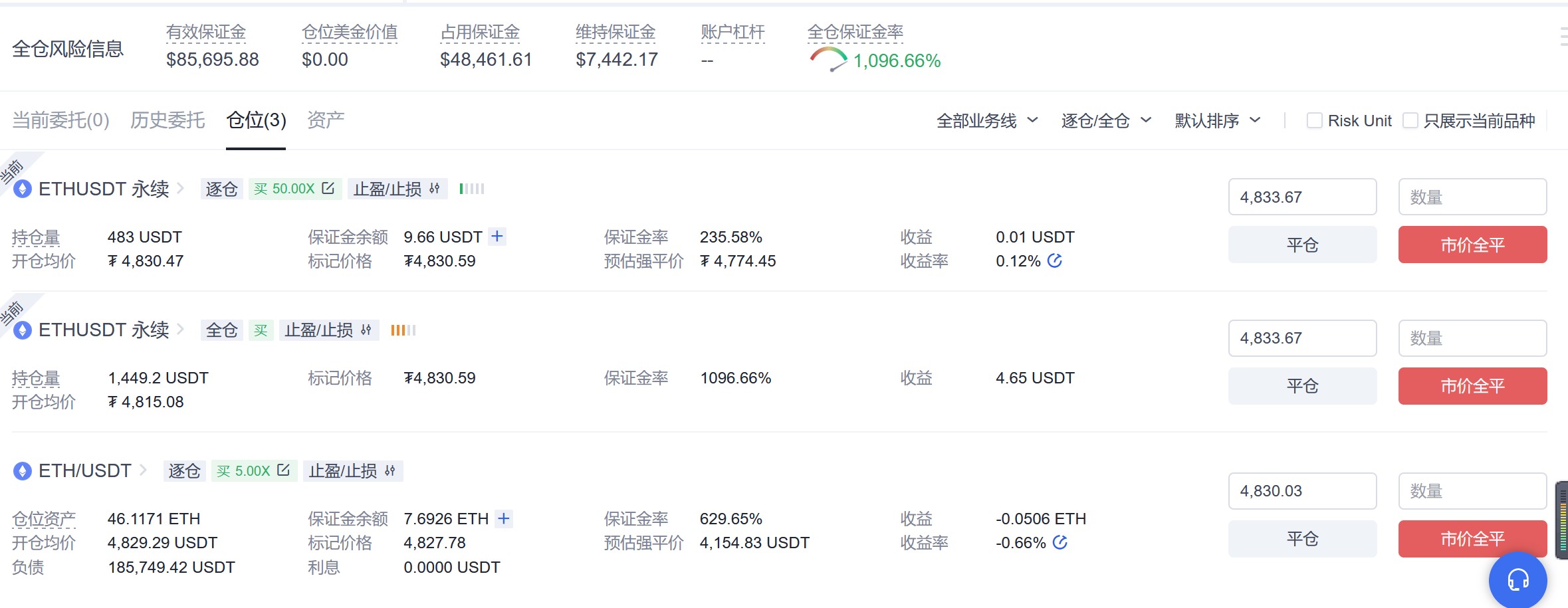Click the 4,830.03 close price field
The image size is (1568, 608).
tap(1302, 491)
